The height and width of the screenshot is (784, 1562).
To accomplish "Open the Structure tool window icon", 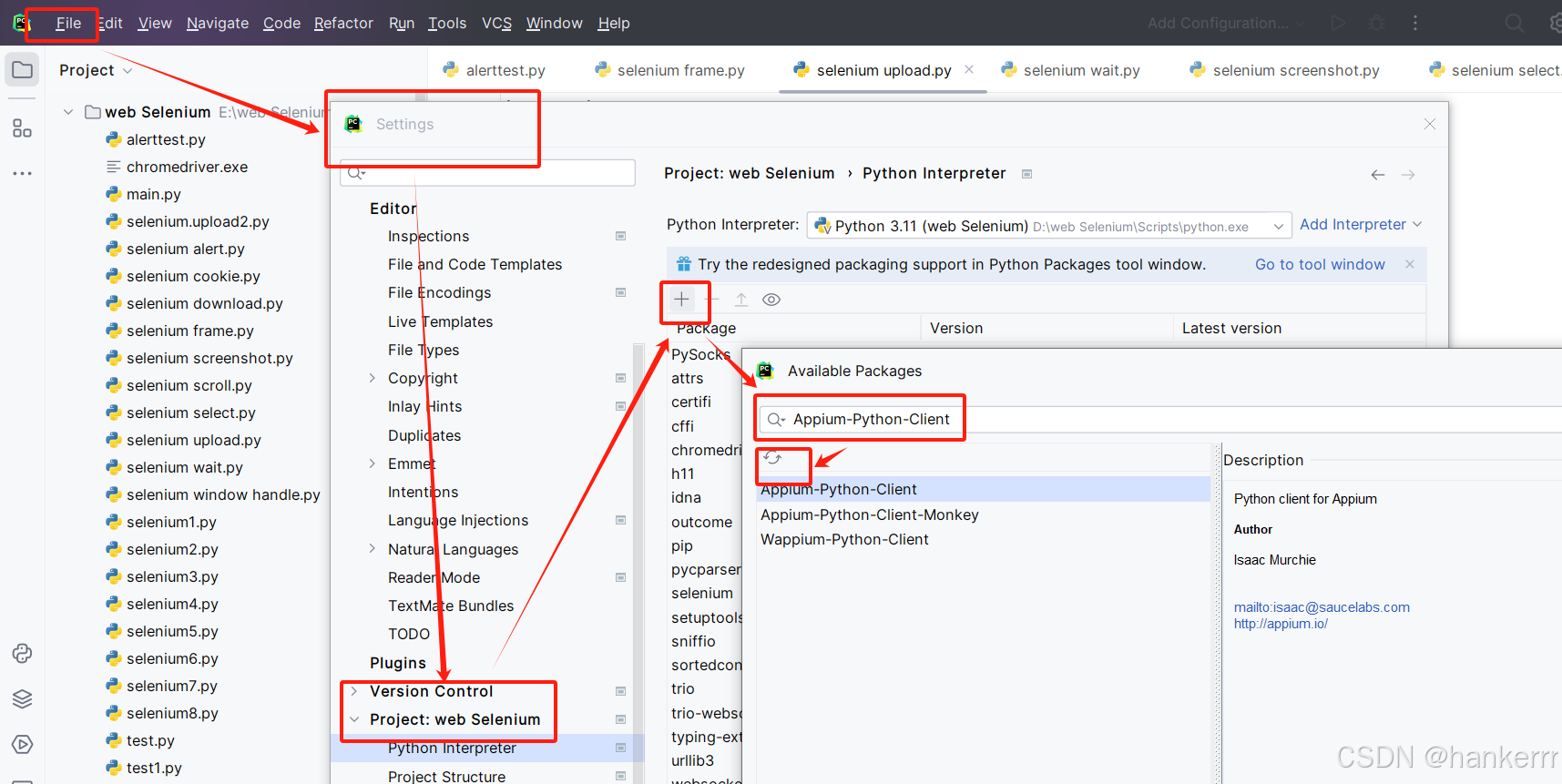I will (23, 128).
